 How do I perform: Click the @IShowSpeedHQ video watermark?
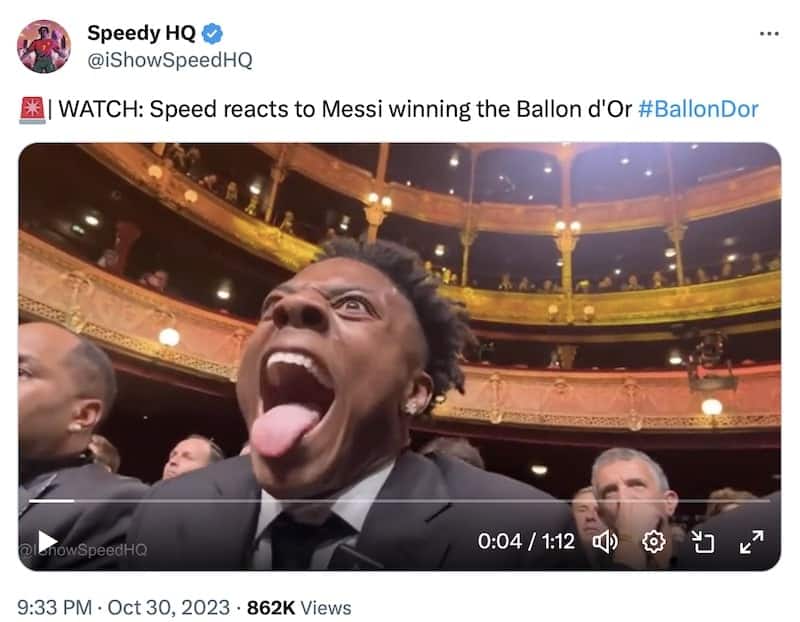[x=83, y=550]
